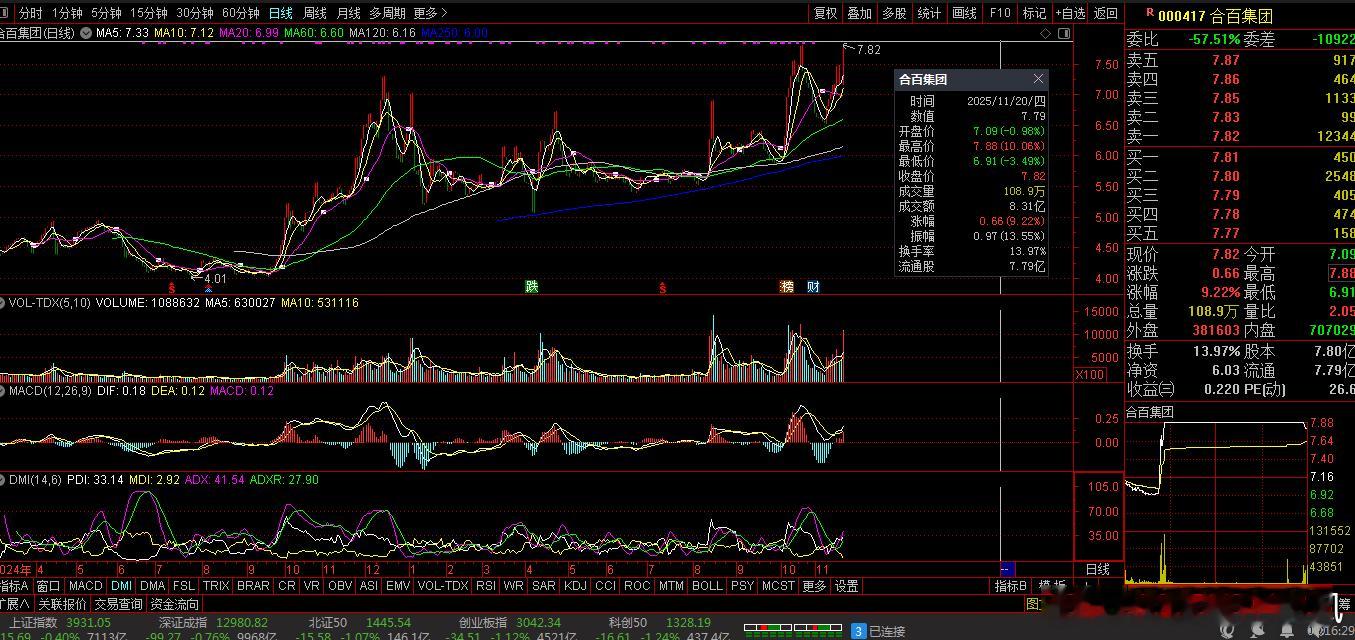Open the 交易查询 tab
This screenshot has width=1355, height=640.
119,604
